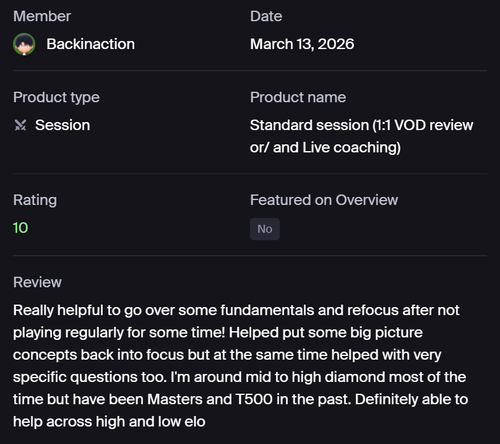Click the Member field label
The height and width of the screenshot is (444, 500).
(42, 16)
